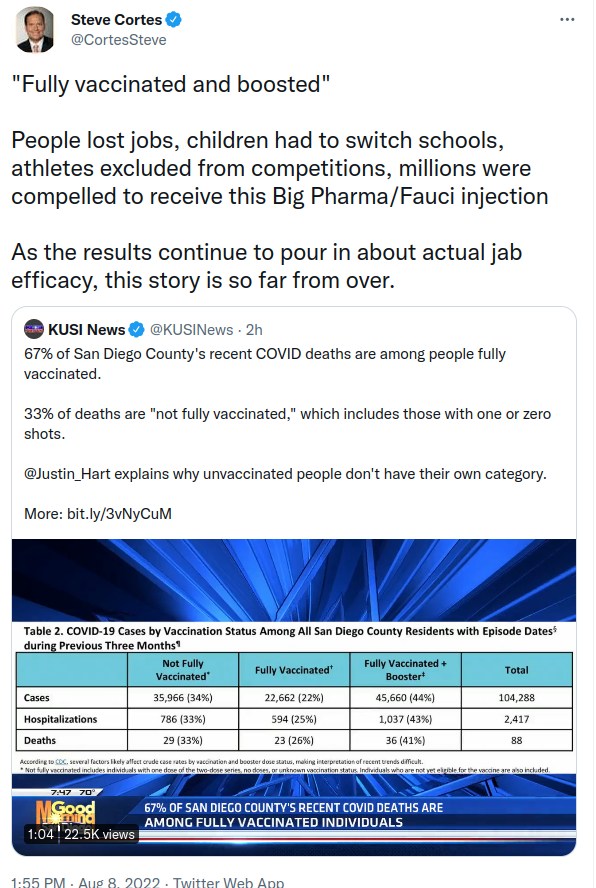The image size is (596, 888).
Task: Open the quoted tweet's 67% deaths text
Action: [265, 364]
